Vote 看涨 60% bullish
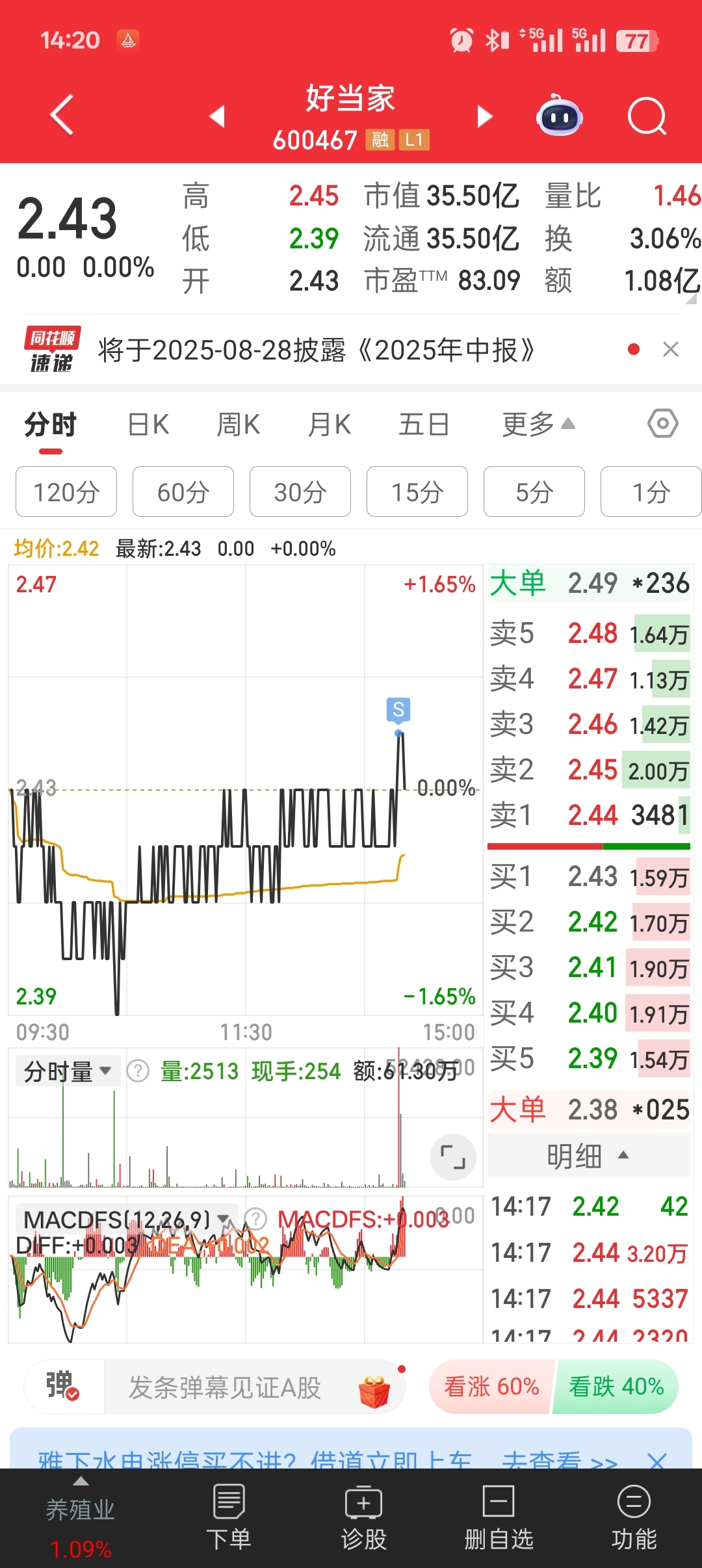The width and height of the screenshot is (702, 1568). point(491,1387)
